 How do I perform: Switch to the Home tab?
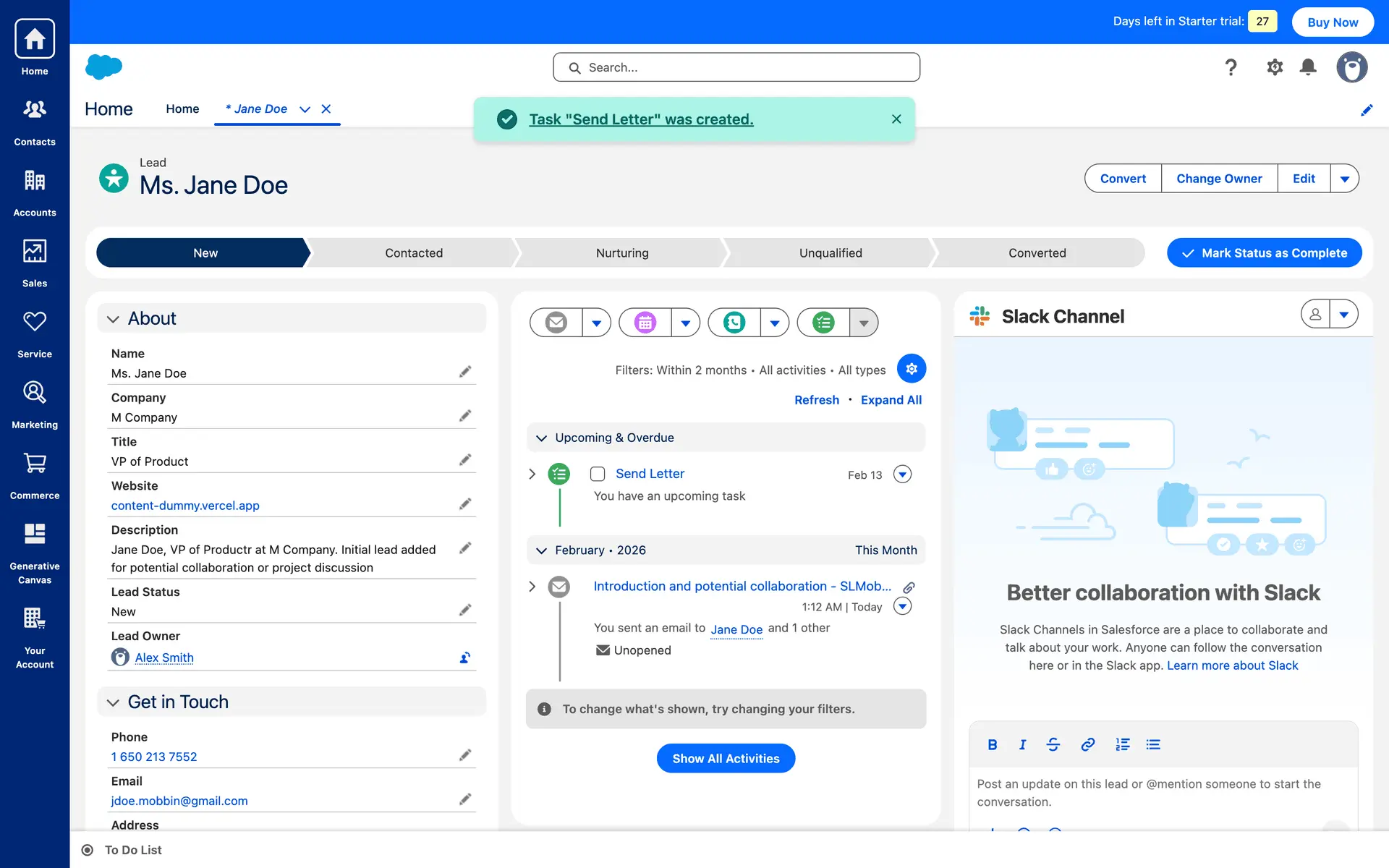182,109
